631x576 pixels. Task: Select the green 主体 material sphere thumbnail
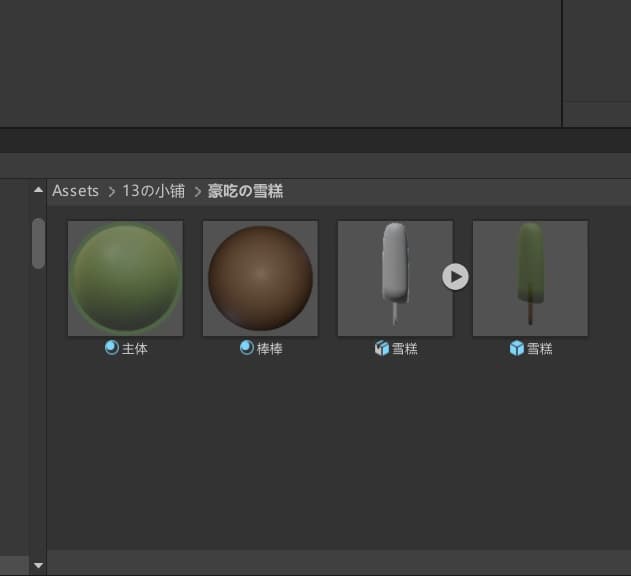point(125,278)
